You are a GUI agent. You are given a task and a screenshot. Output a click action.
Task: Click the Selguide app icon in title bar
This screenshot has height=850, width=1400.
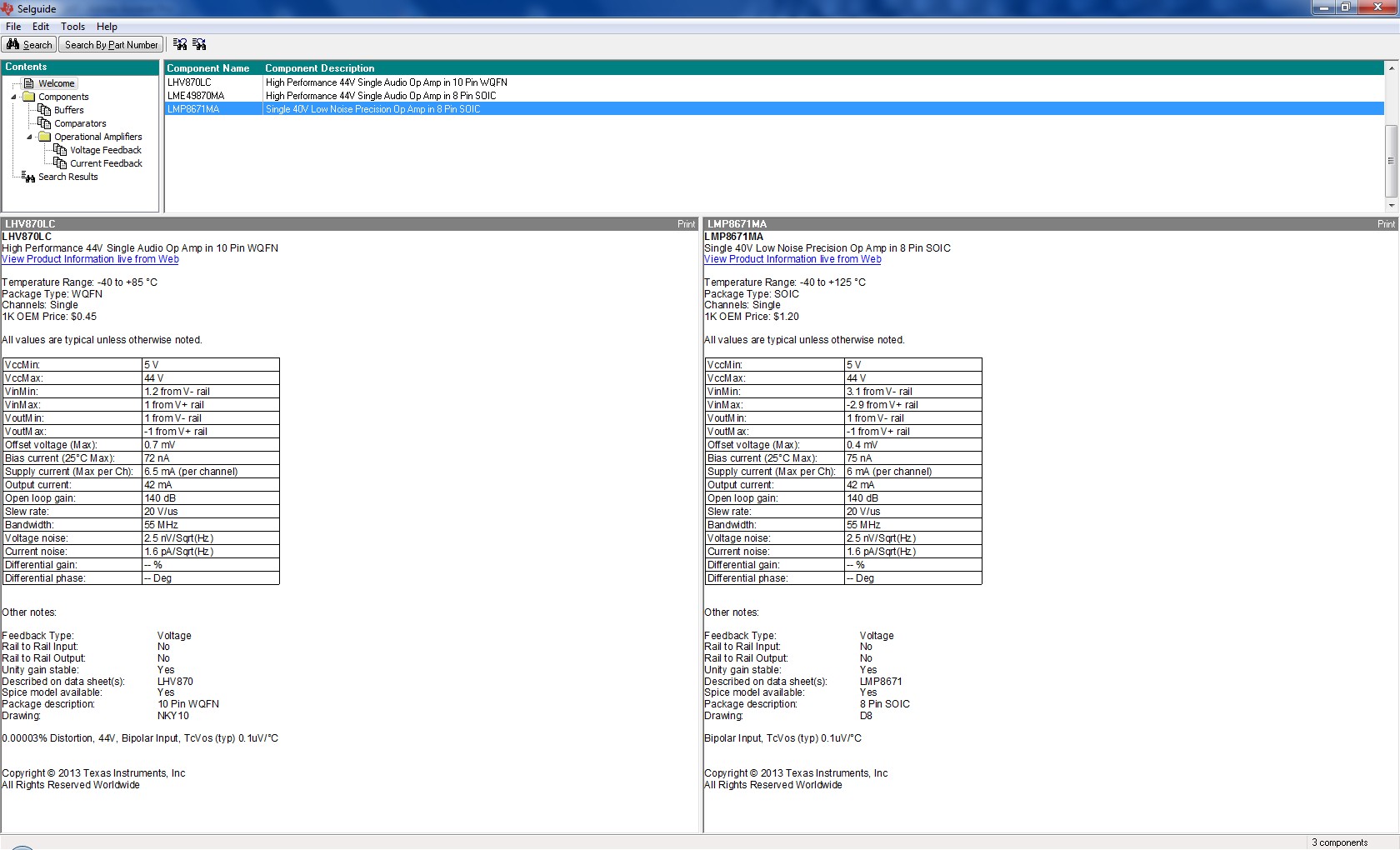[x=7, y=8]
